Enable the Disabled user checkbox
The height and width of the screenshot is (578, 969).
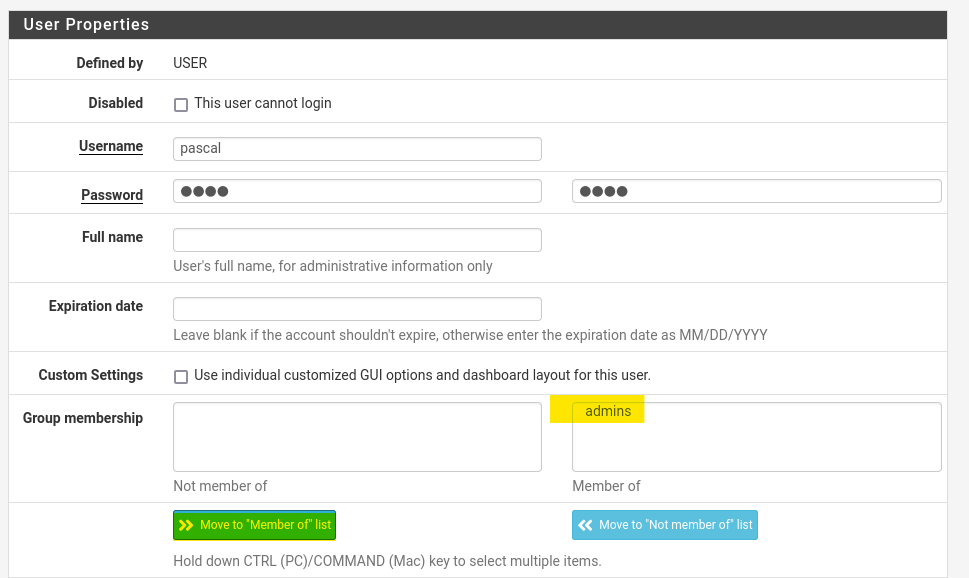point(180,104)
